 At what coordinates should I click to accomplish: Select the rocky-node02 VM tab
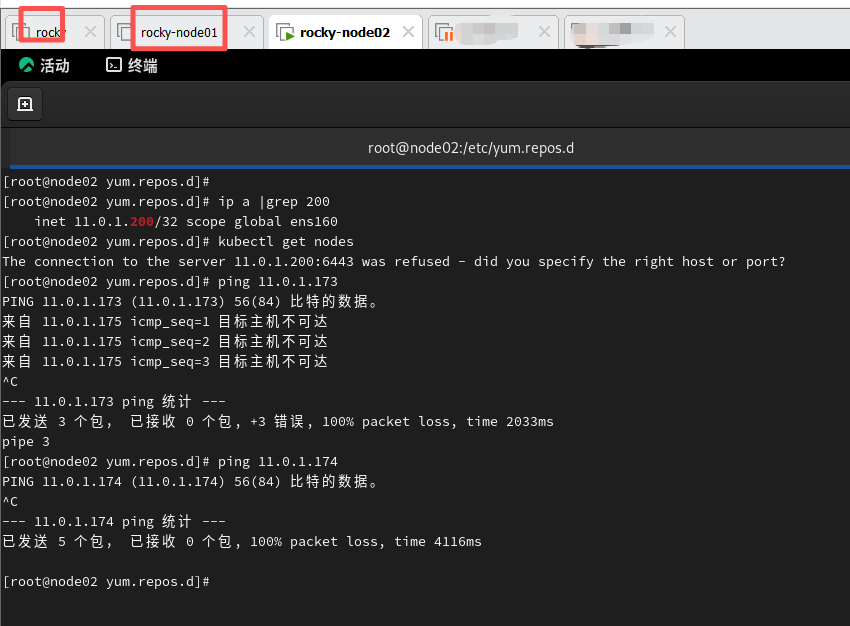[345, 33]
